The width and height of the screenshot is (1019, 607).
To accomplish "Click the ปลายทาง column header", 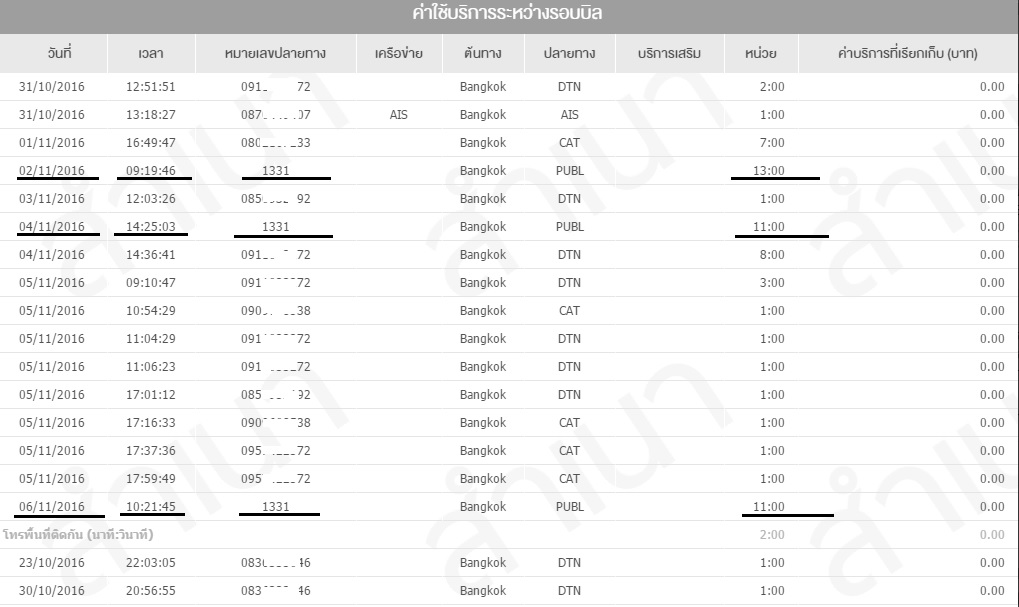I will coord(569,53).
